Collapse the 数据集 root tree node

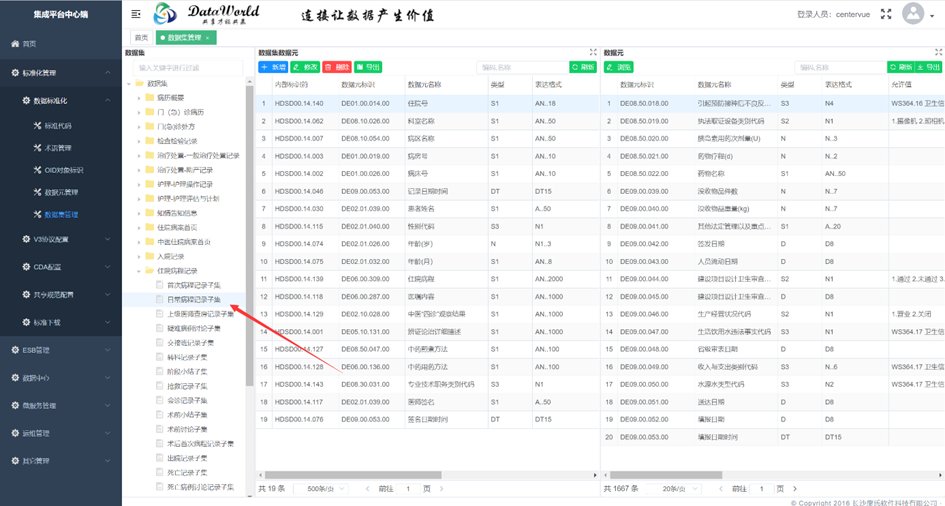pyautogui.click(x=129, y=83)
